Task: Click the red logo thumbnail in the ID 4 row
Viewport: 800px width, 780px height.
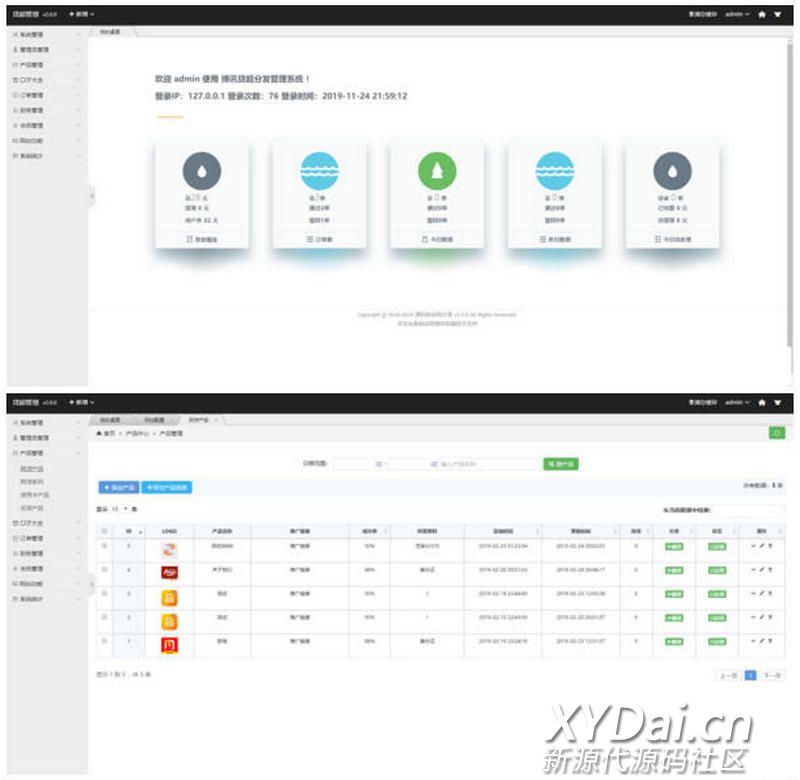Action: coord(169,573)
